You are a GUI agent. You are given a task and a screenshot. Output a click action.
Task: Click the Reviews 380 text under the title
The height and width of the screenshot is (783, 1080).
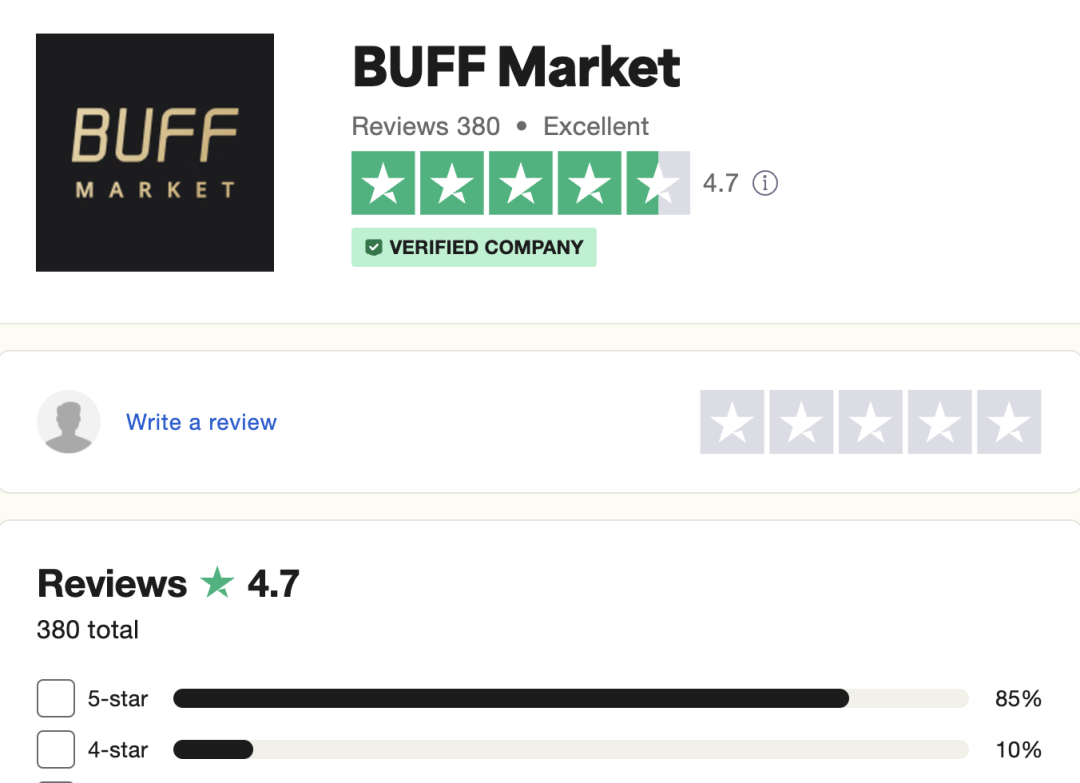pyautogui.click(x=426, y=127)
